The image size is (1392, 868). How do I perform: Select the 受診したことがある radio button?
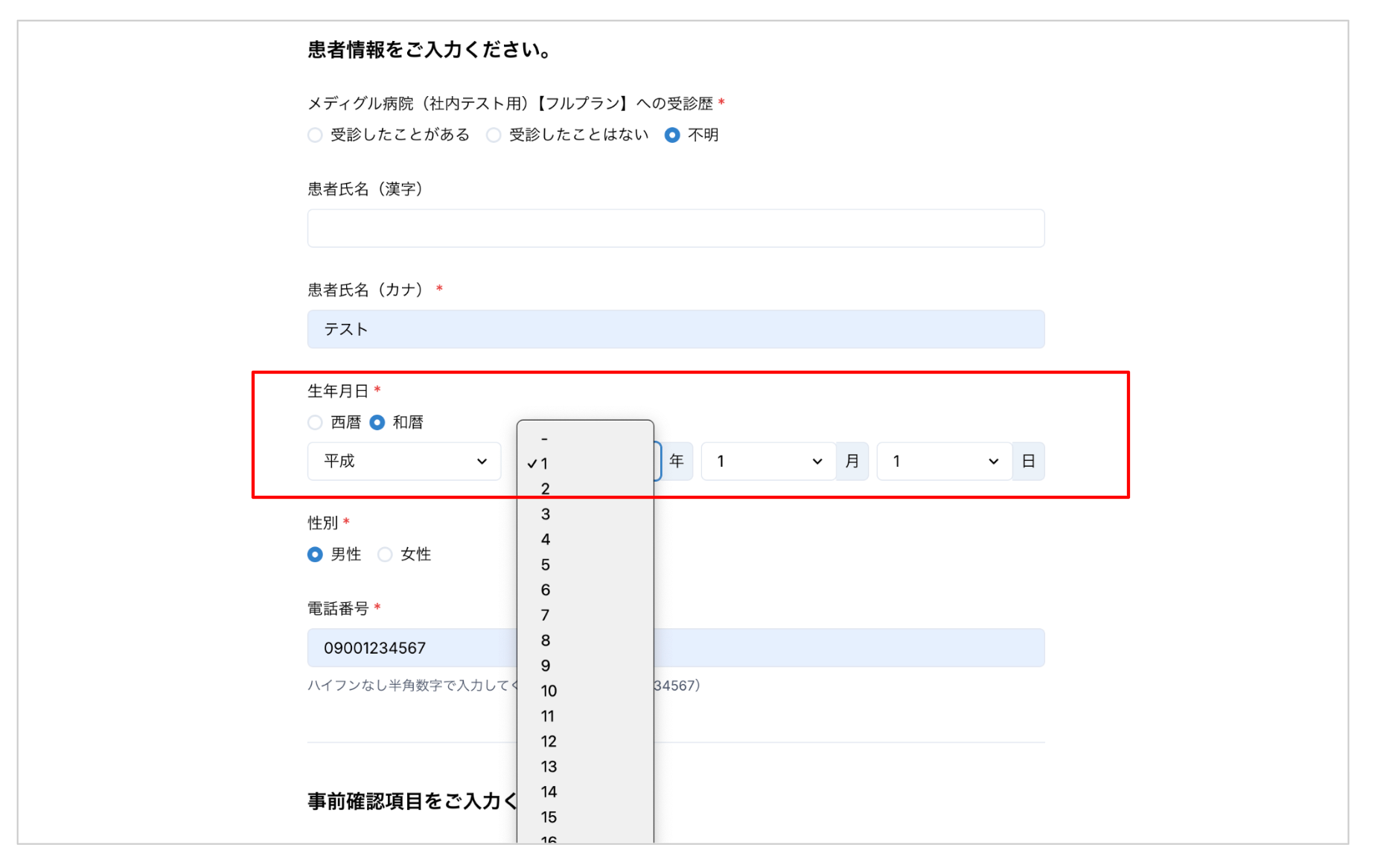(315, 135)
